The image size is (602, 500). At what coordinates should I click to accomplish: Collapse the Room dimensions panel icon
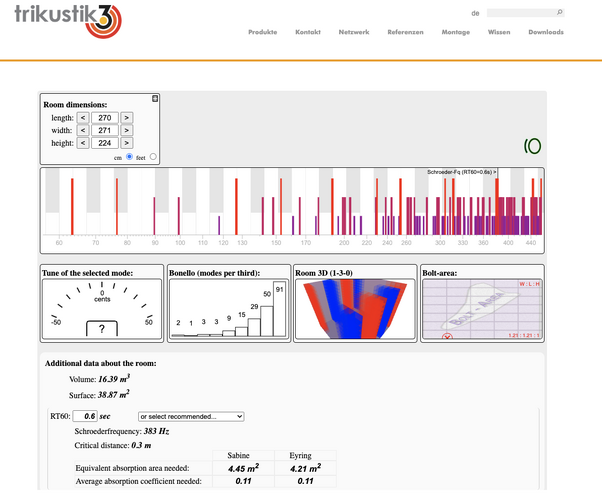[x=155, y=98]
